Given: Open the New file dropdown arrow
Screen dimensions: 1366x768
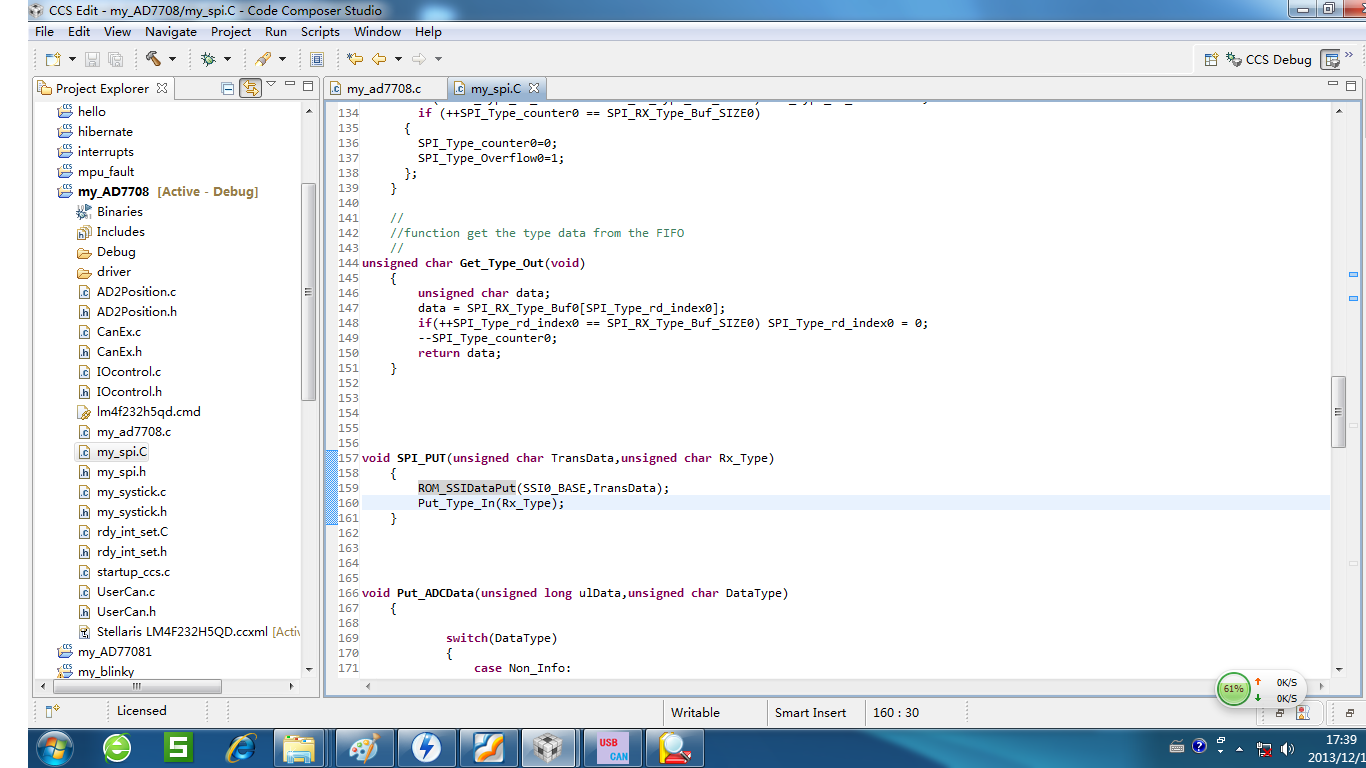Looking at the screenshot, I should pos(70,60).
